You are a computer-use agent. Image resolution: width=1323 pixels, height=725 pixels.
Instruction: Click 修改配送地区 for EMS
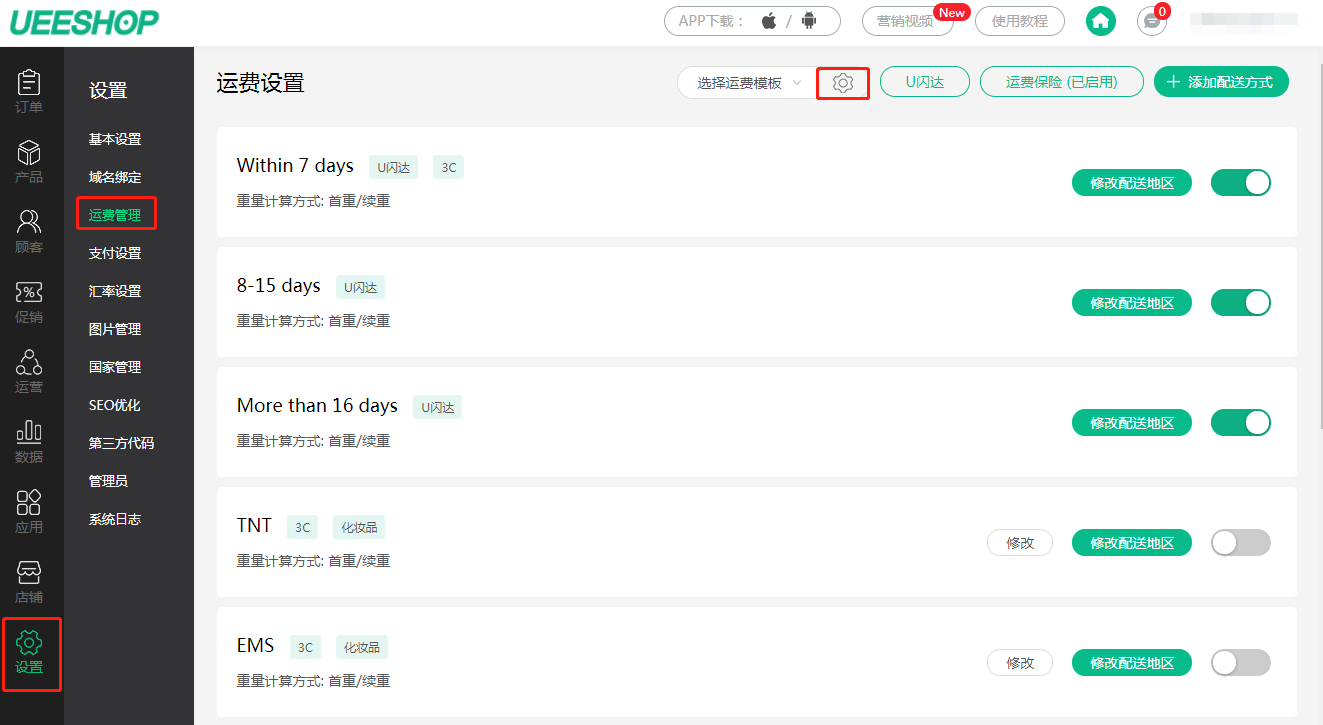coord(1132,663)
